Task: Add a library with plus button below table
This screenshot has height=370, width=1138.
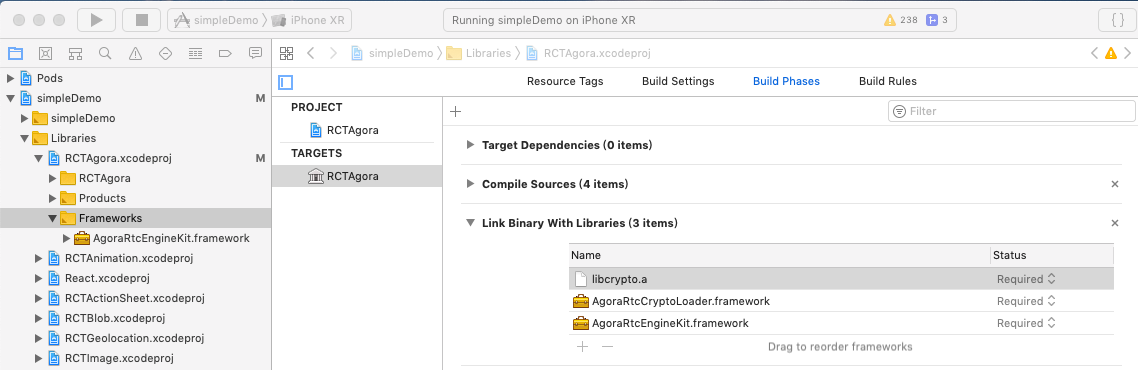Action: [x=582, y=347]
